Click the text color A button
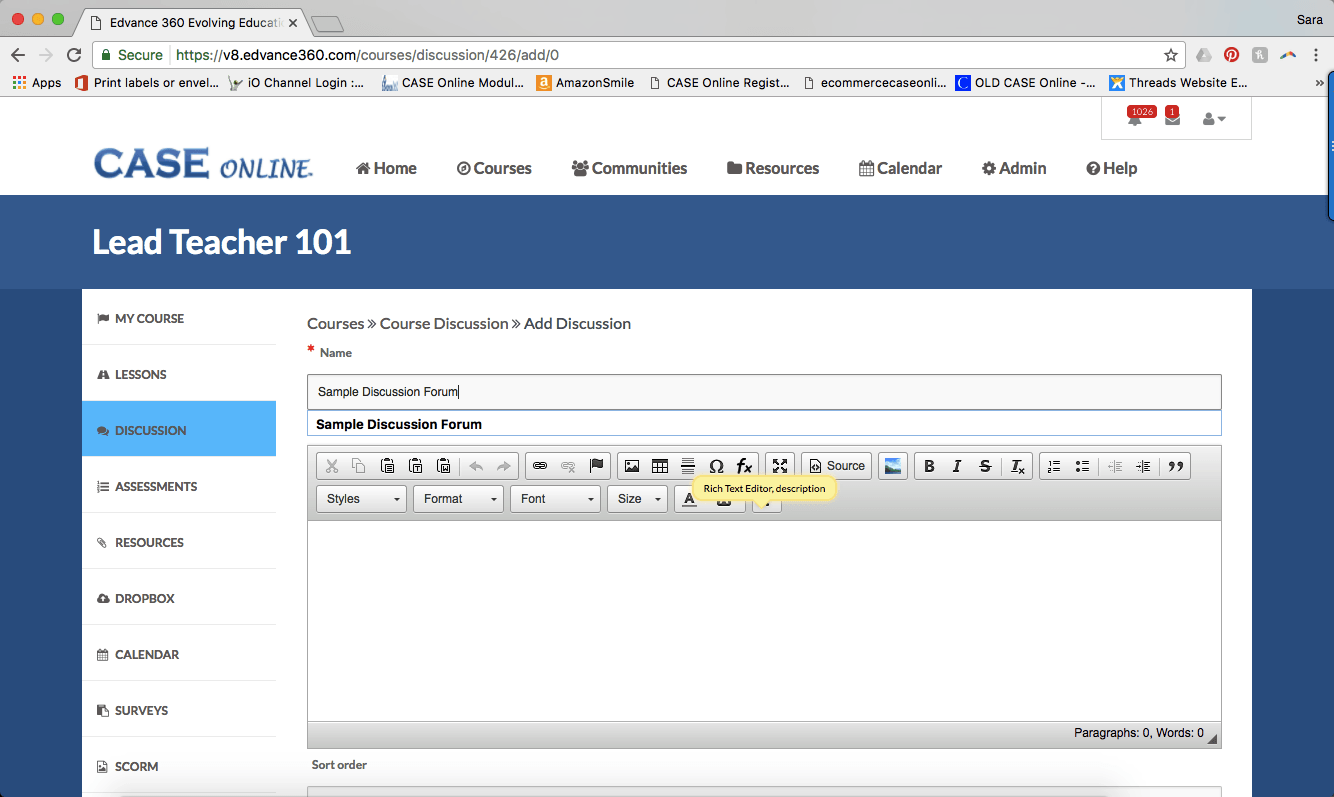 pyautogui.click(x=689, y=500)
